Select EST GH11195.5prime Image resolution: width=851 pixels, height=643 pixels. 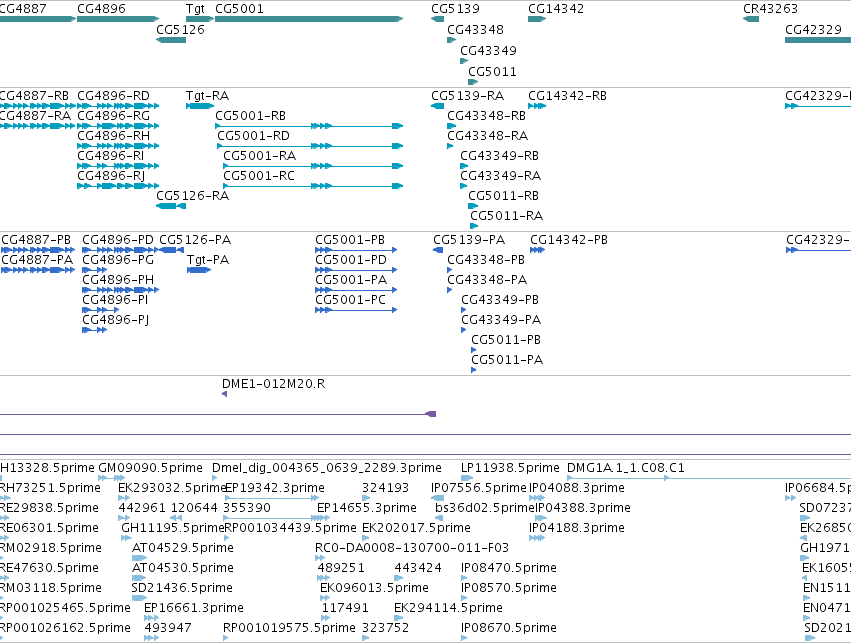(x=173, y=529)
